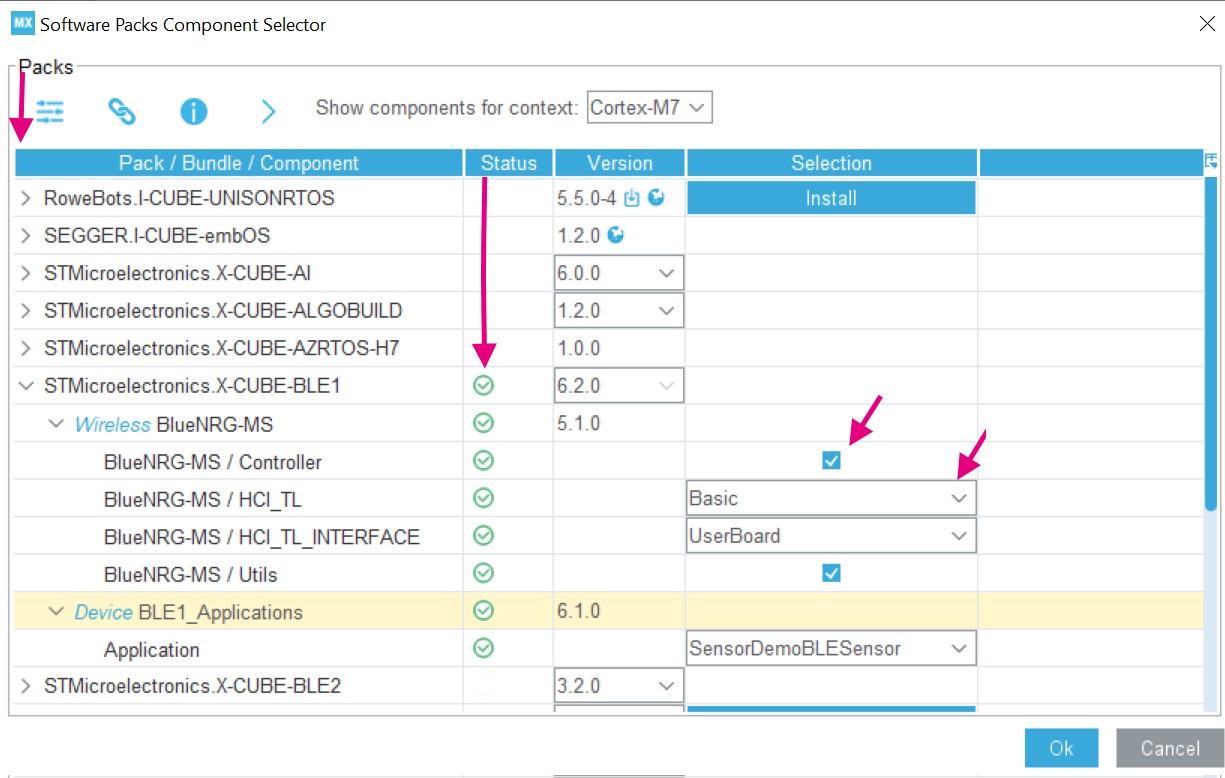1225x778 pixels.
Task: Click the status icon for BlueNRG-MS / Controller
Action: point(484,461)
